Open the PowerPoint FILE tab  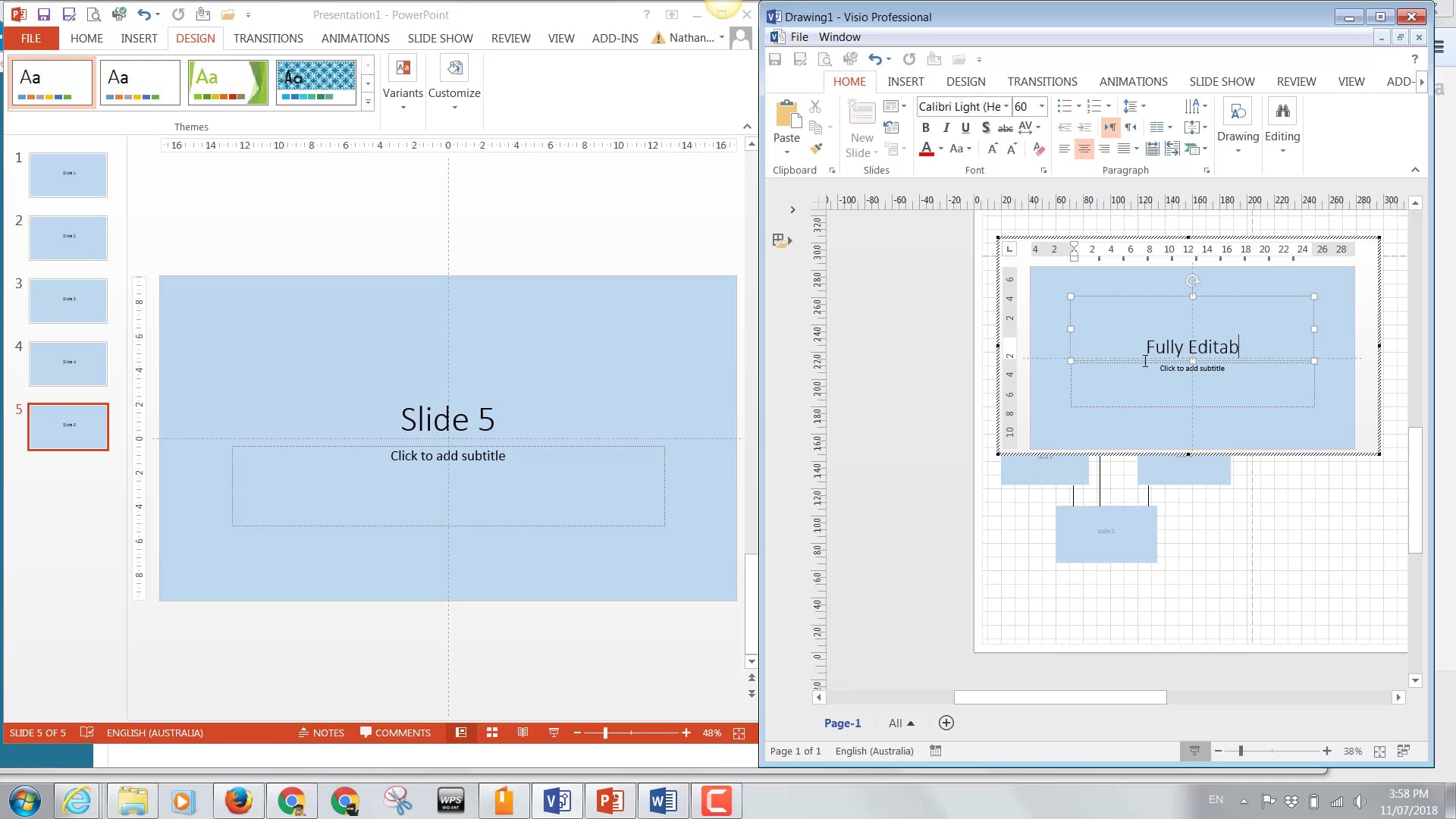tap(31, 38)
